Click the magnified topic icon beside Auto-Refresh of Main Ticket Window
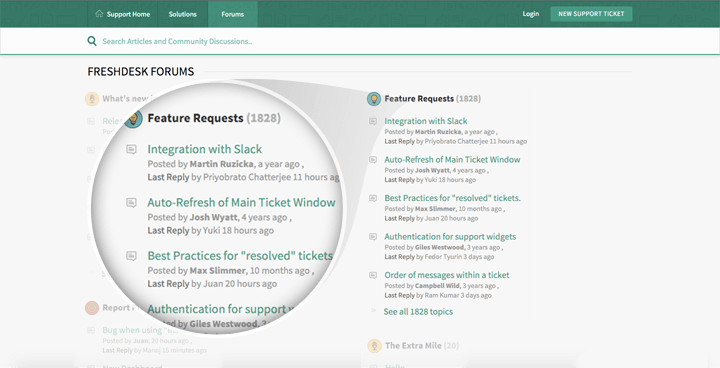 point(131,203)
